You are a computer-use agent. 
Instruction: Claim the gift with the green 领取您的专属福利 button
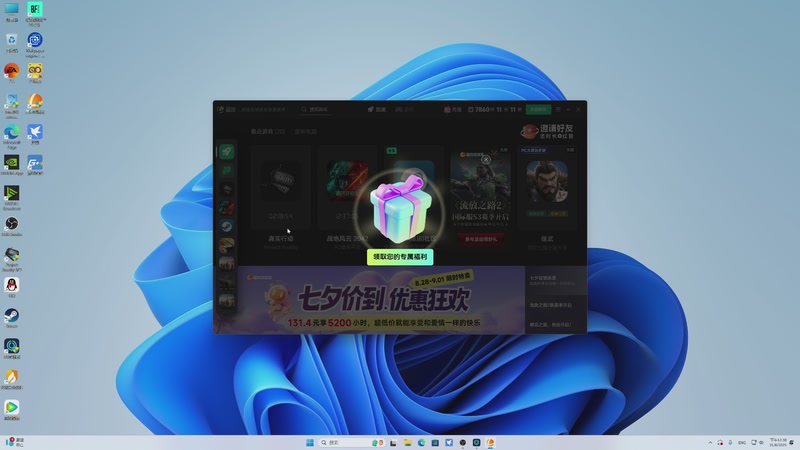[400, 257]
